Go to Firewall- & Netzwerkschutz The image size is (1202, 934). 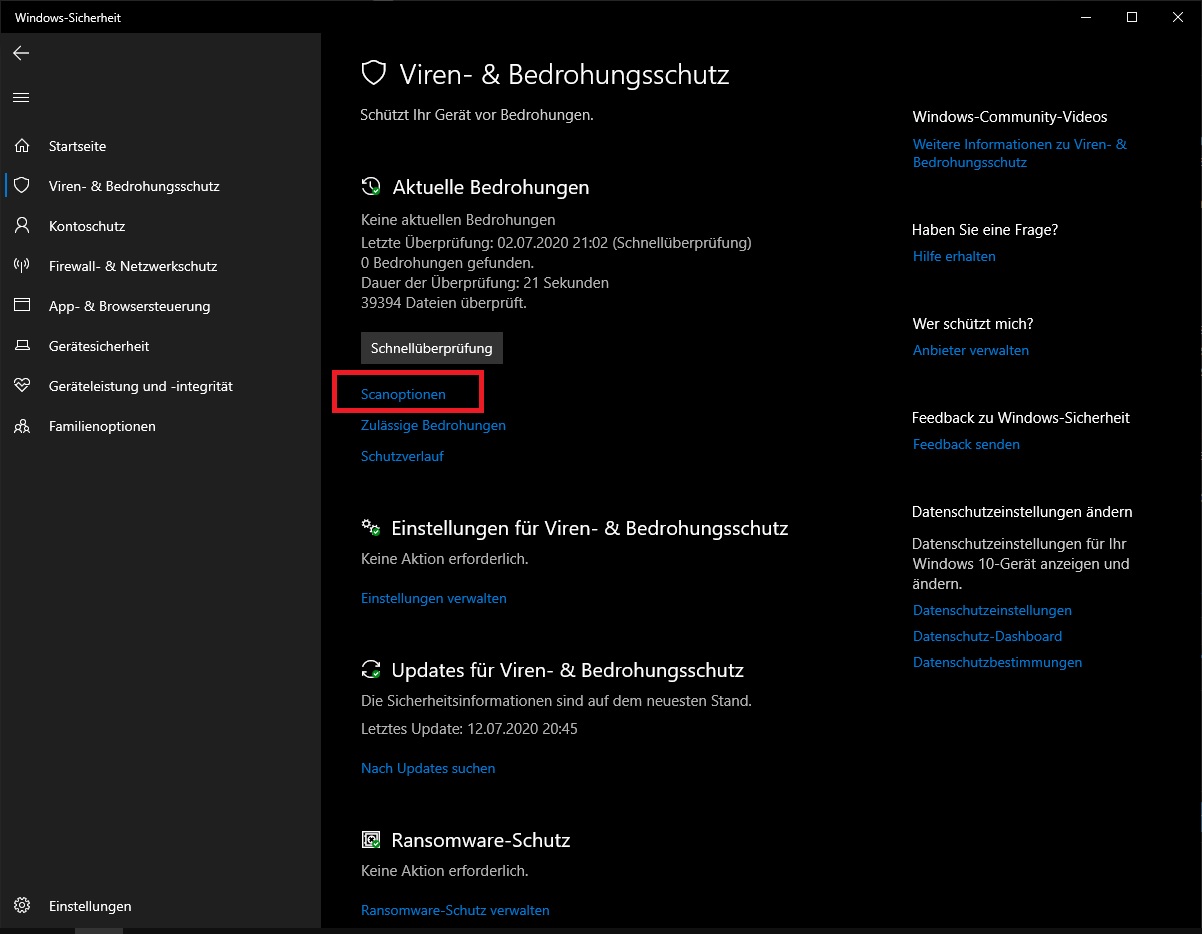point(160,266)
